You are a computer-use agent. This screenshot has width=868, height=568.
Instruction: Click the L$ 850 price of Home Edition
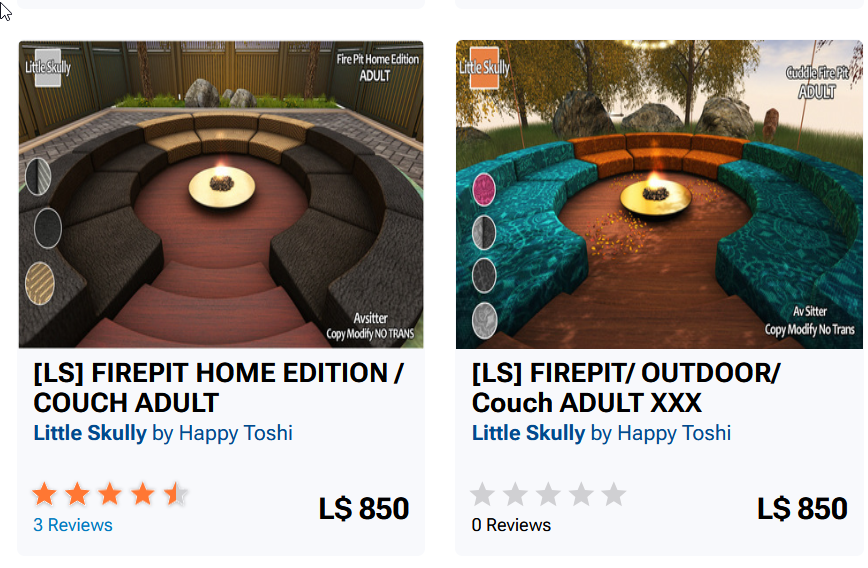[x=364, y=508]
